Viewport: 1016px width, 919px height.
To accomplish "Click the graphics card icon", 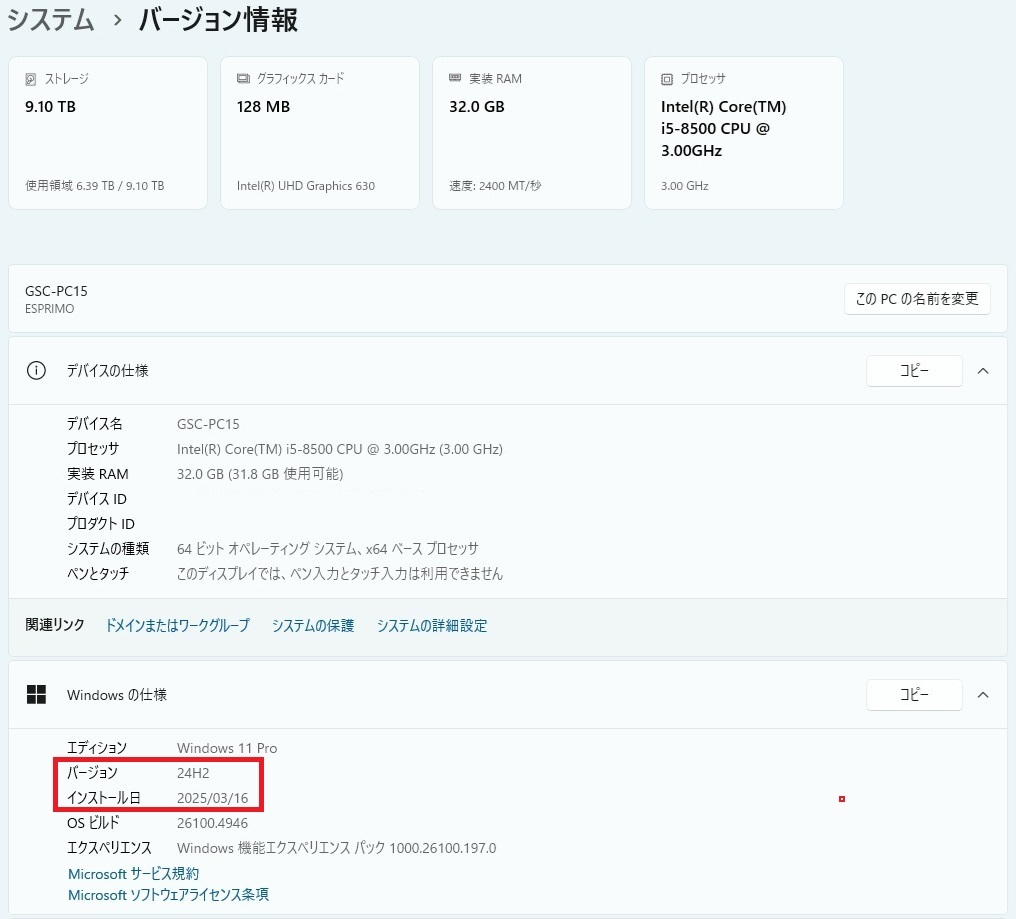I will [x=243, y=79].
